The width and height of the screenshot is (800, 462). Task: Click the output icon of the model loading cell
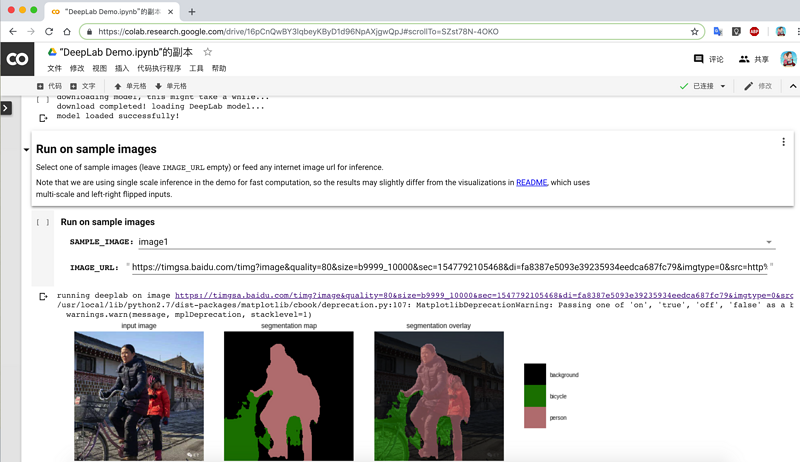click(43, 118)
